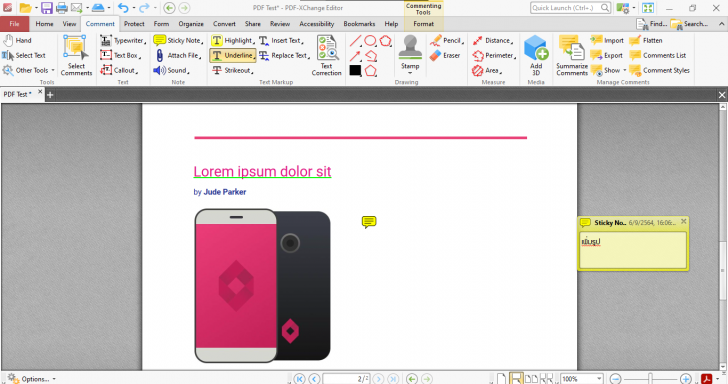Click the sticky note icon on page
This screenshot has height=384, width=728.
pyautogui.click(x=369, y=222)
